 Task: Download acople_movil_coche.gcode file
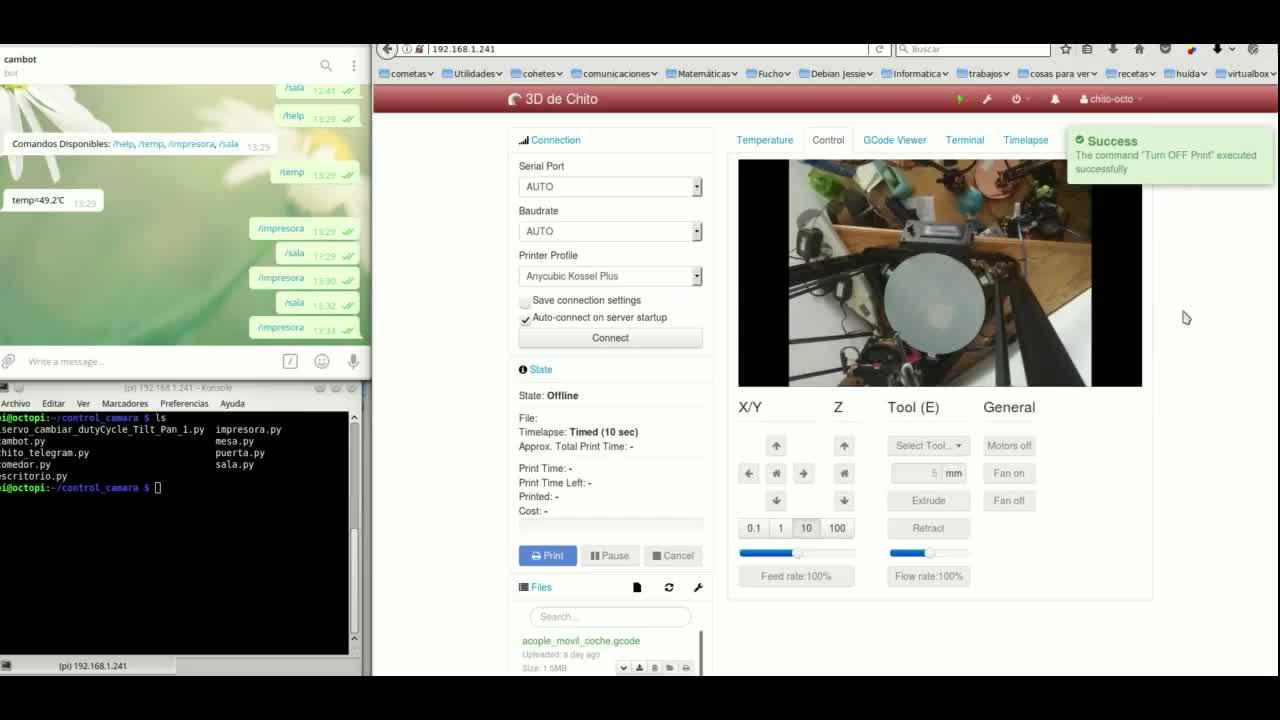coord(640,668)
